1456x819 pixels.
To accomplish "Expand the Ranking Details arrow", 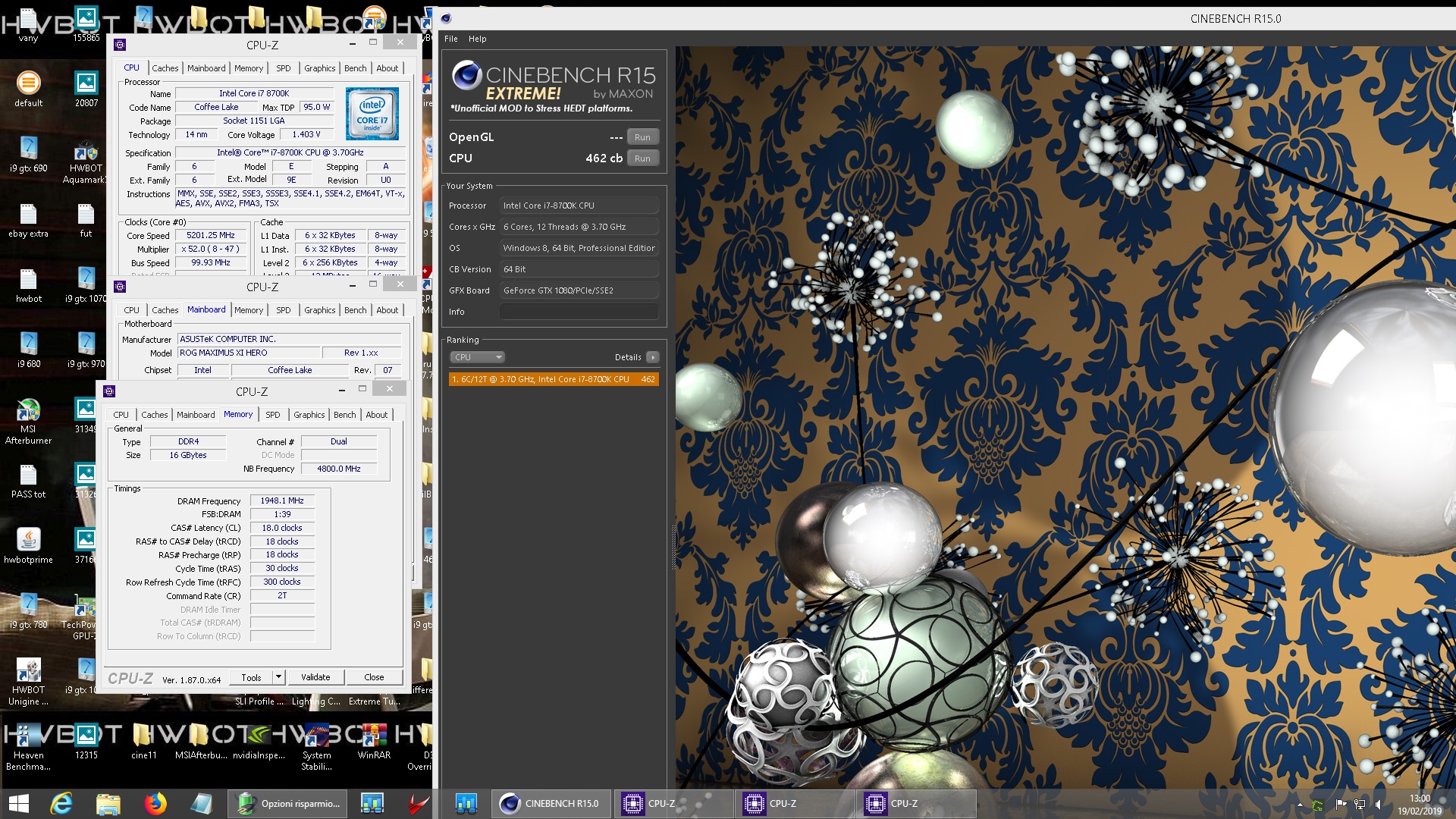I will (652, 357).
